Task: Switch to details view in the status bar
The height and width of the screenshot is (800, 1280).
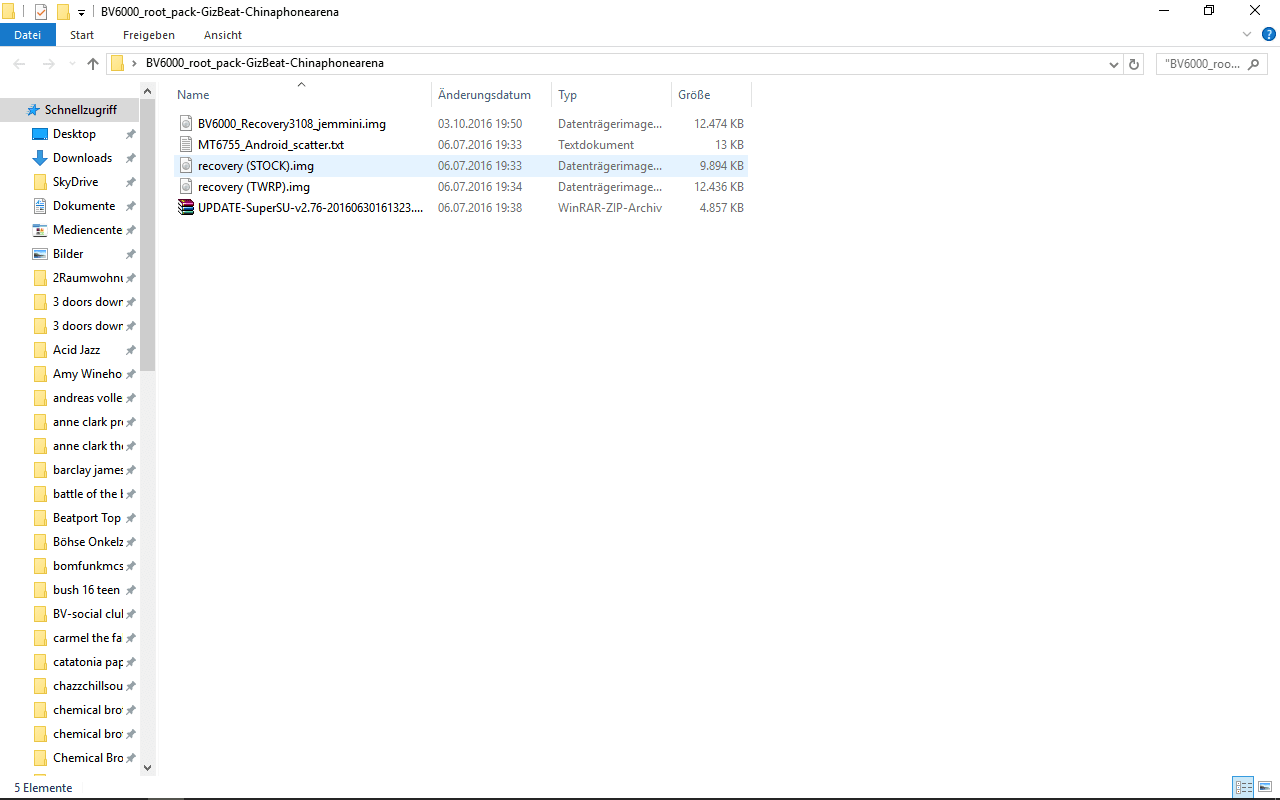Action: coord(1243,788)
